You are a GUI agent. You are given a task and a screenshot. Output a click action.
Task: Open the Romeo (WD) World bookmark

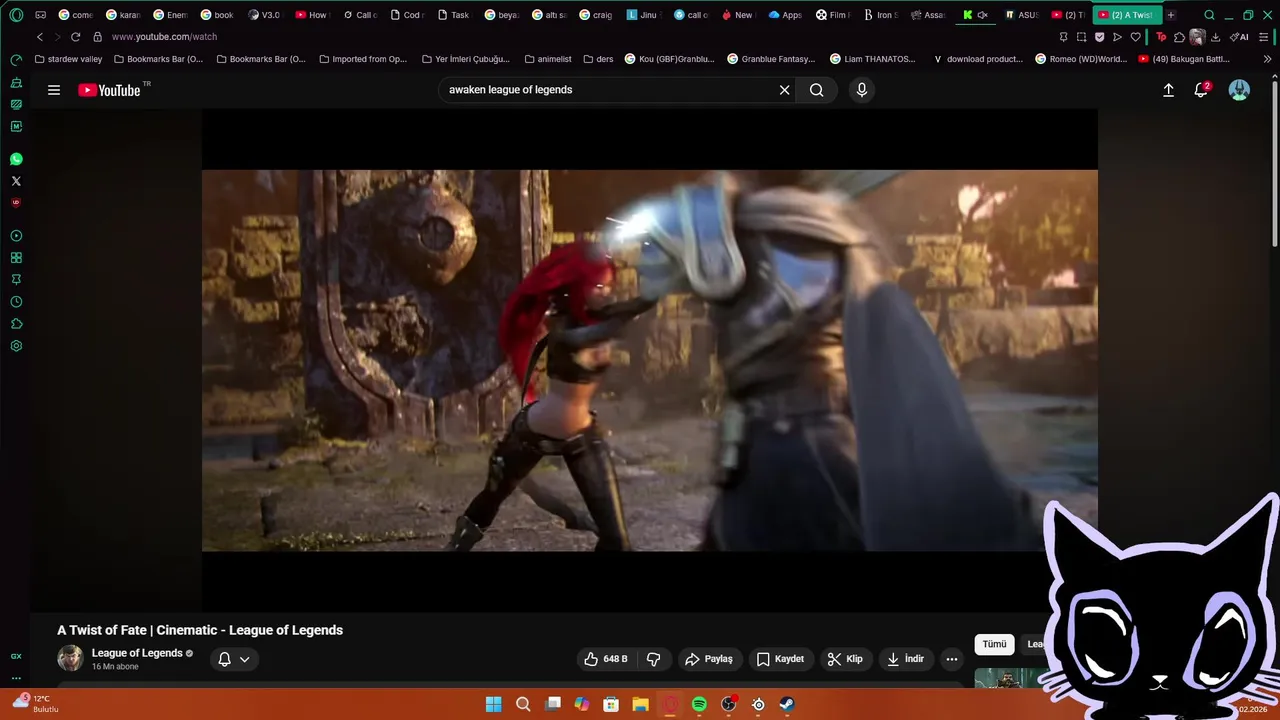pyautogui.click(x=1082, y=59)
